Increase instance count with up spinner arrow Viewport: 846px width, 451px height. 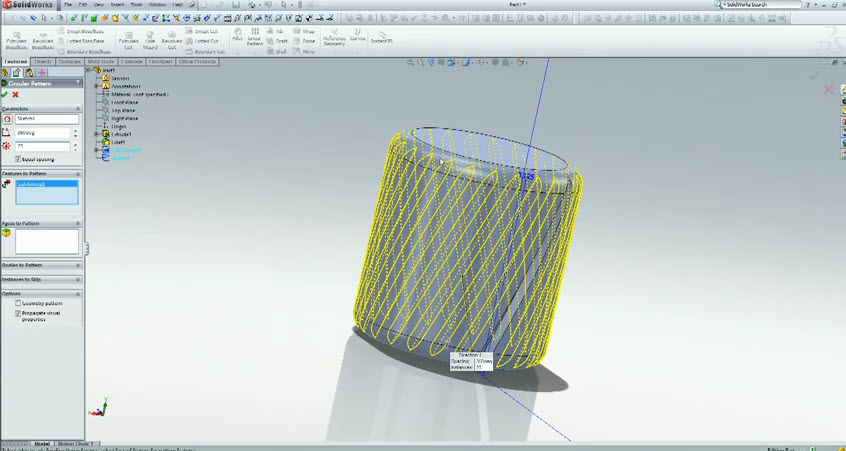point(76,144)
